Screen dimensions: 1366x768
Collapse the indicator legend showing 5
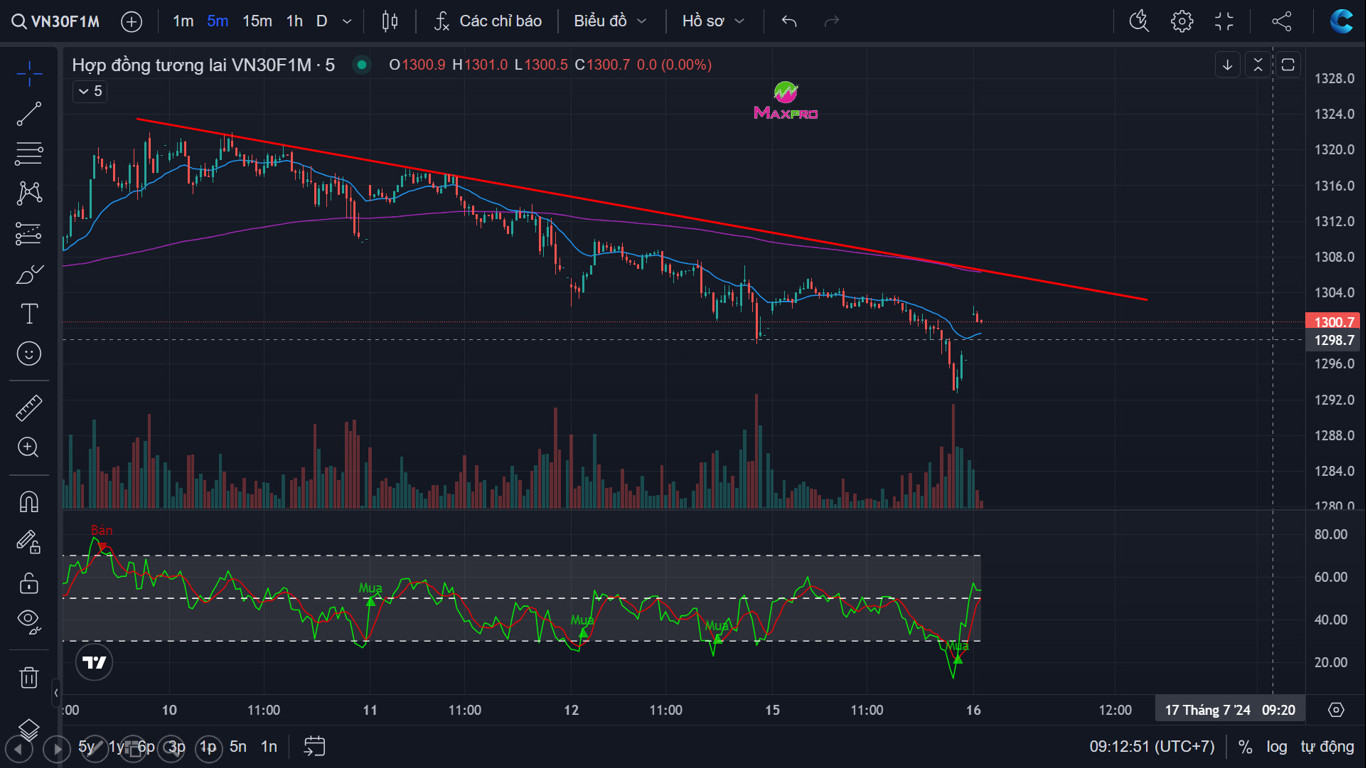[x=89, y=92]
